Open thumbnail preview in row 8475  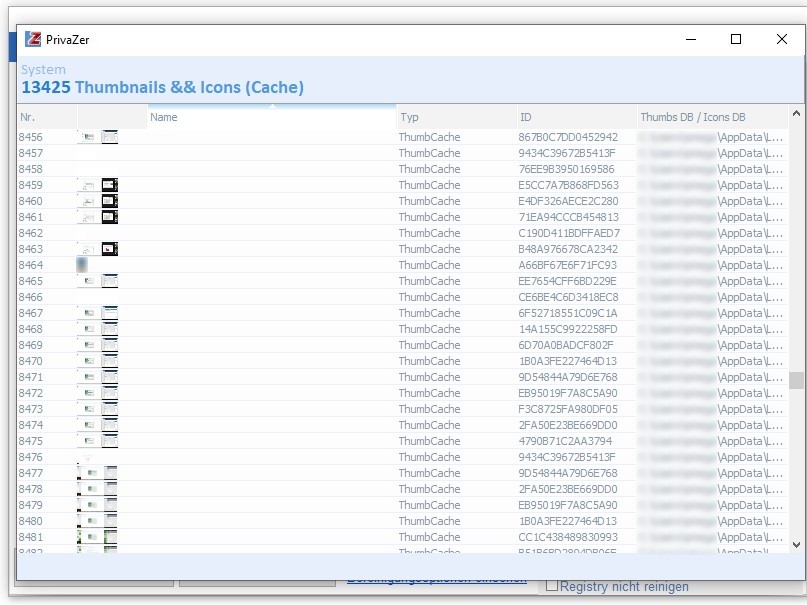(x=98, y=441)
